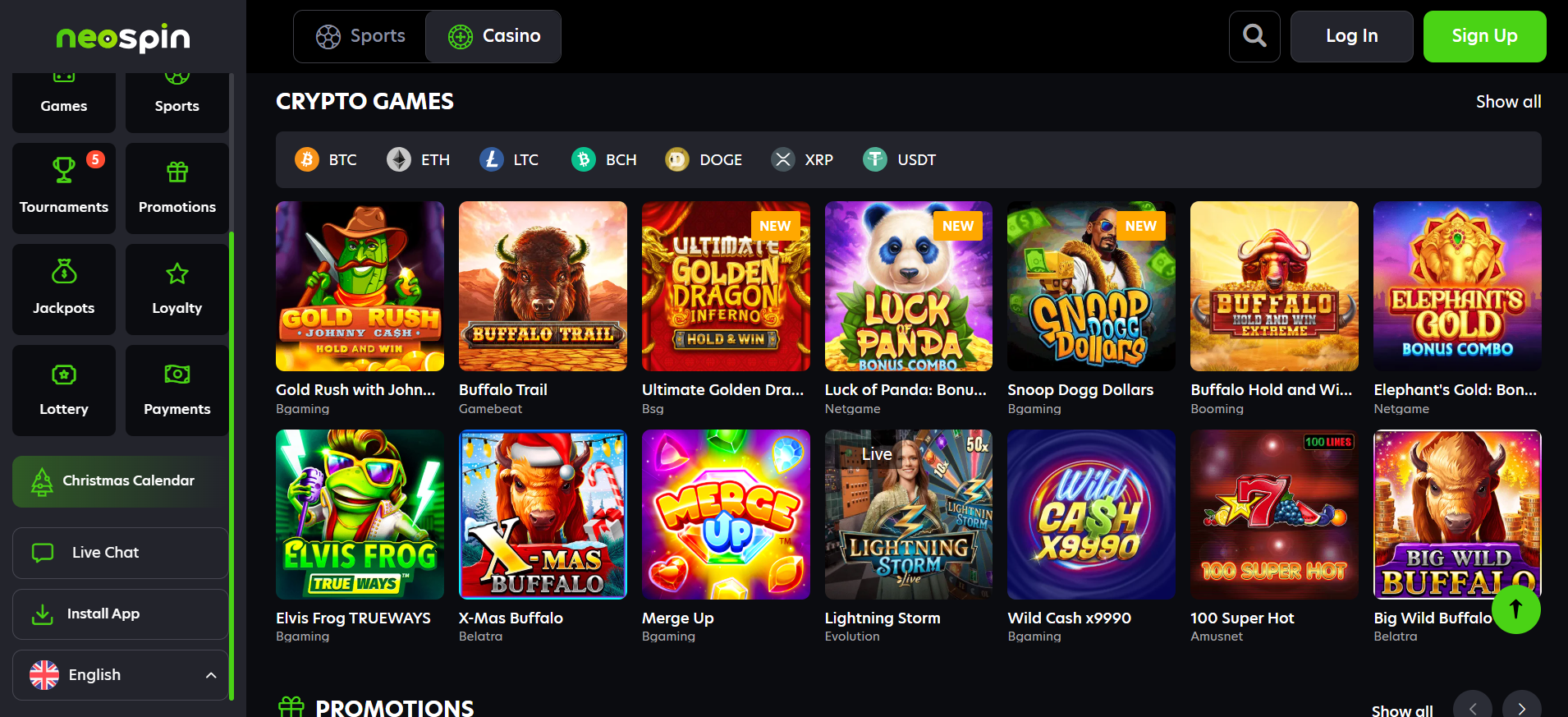Open the Snoop Dogg Dollars game thumbnail
This screenshot has width=1568, height=717.
pyautogui.click(x=1091, y=286)
